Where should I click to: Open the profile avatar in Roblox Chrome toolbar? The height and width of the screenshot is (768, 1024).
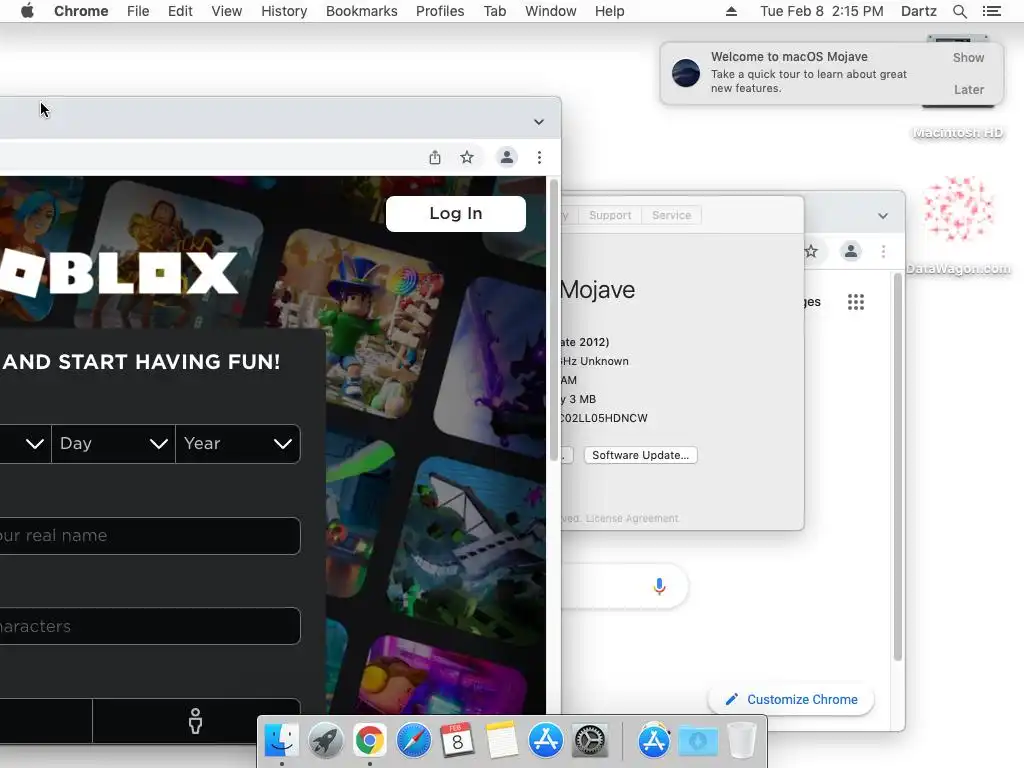pyautogui.click(x=507, y=157)
